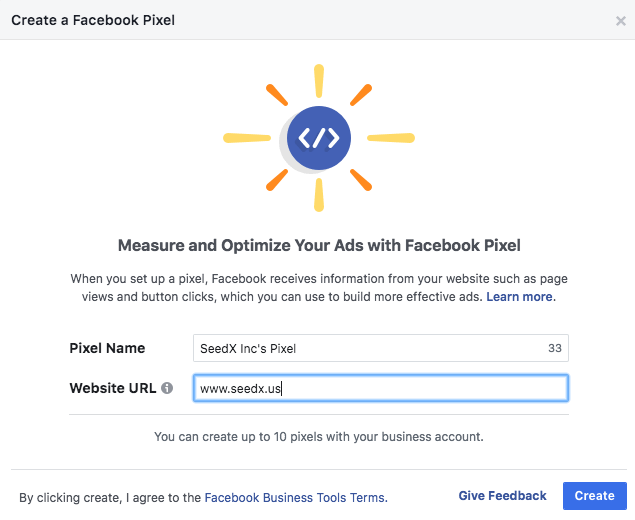Click the Pixel Name label
This screenshot has height=520, width=635.
tap(107, 348)
